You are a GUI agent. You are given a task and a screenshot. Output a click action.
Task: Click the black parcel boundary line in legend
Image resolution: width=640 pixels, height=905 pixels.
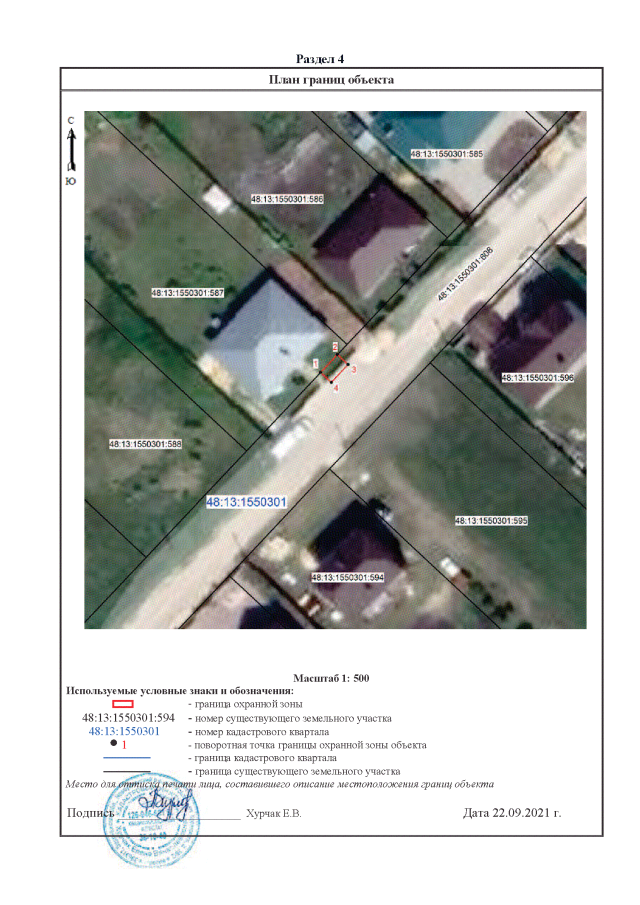point(126,771)
